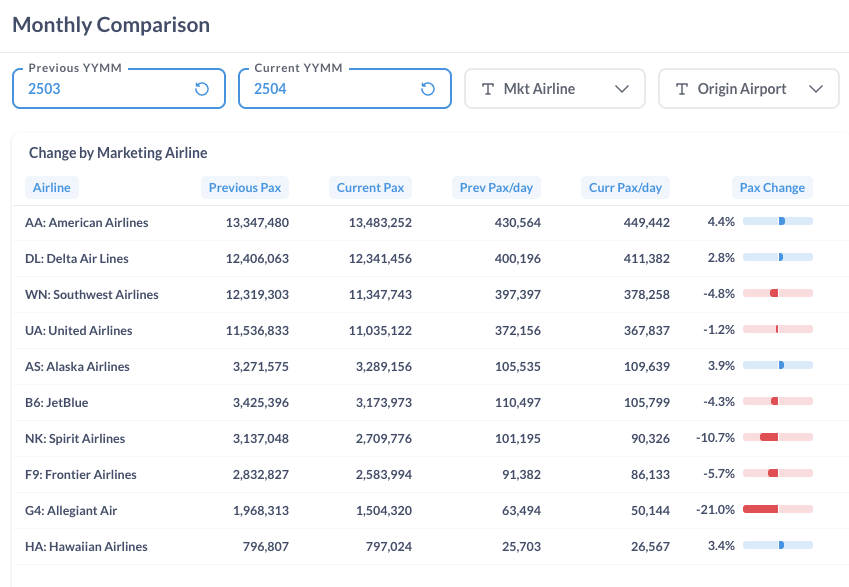
Task: Click the Spirit Airlines pax change bar
Action: point(778,437)
